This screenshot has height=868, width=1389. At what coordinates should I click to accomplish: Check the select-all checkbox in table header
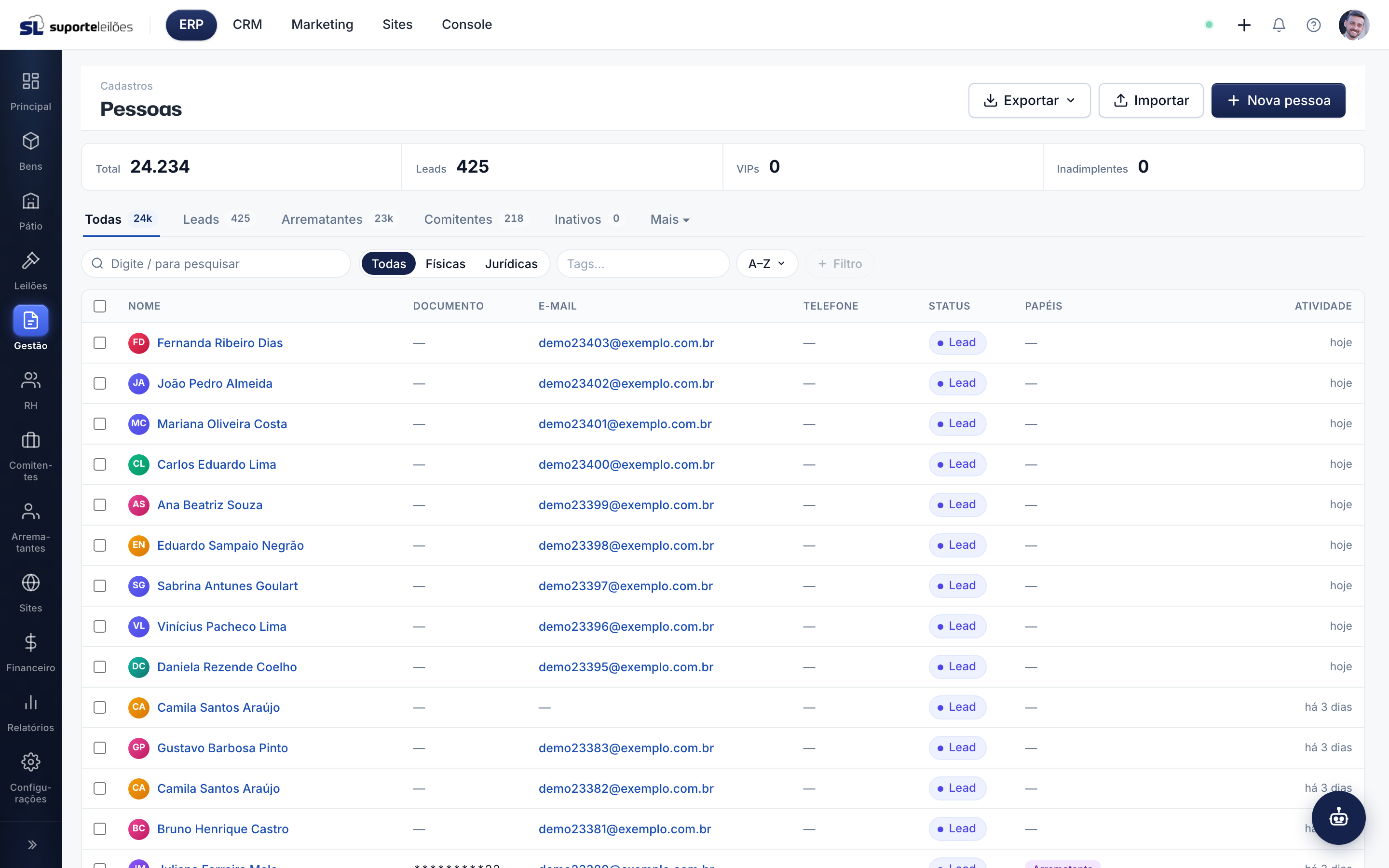pyautogui.click(x=100, y=306)
